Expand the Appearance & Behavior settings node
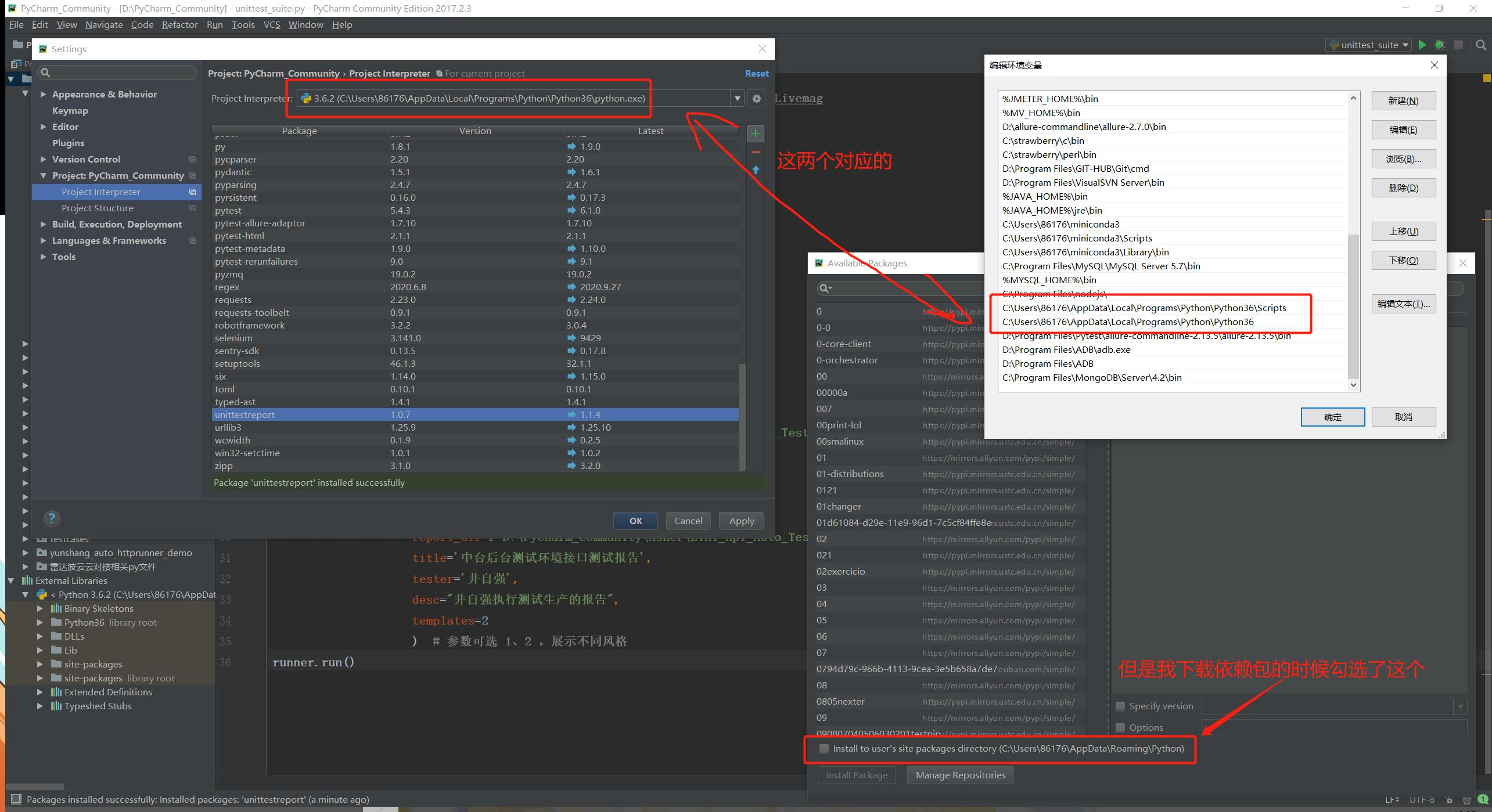This screenshot has width=1492, height=812. pyautogui.click(x=44, y=94)
